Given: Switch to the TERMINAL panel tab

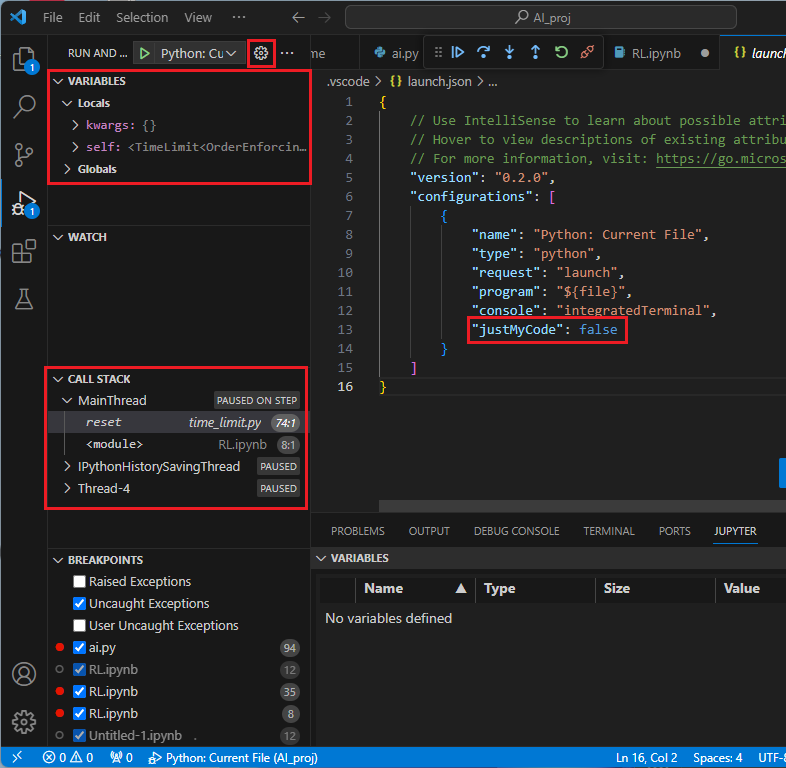Looking at the screenshot, I should (x=609, y=531).
